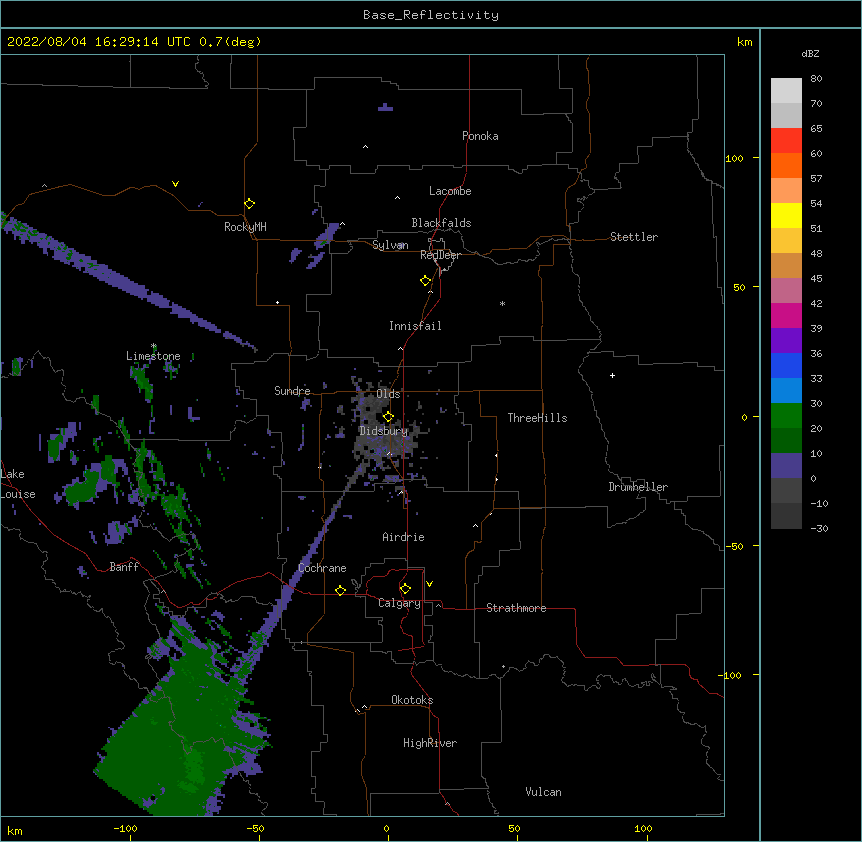Click the RedDeer city label
The width and height of the screenshot is (862, 842).
point(440,255)
